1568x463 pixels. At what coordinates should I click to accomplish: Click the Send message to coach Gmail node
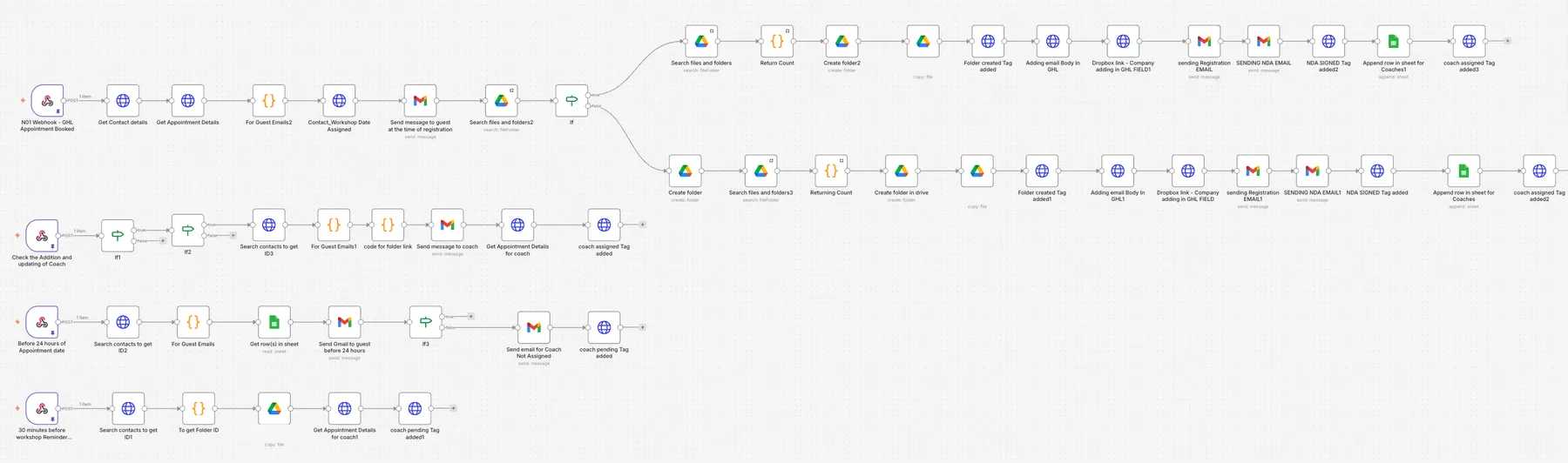(447, 225)
